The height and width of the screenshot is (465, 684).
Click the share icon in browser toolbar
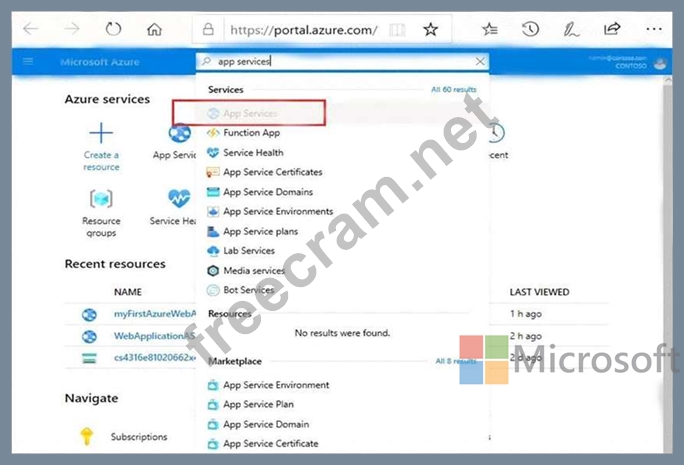[x=612, y=29]
